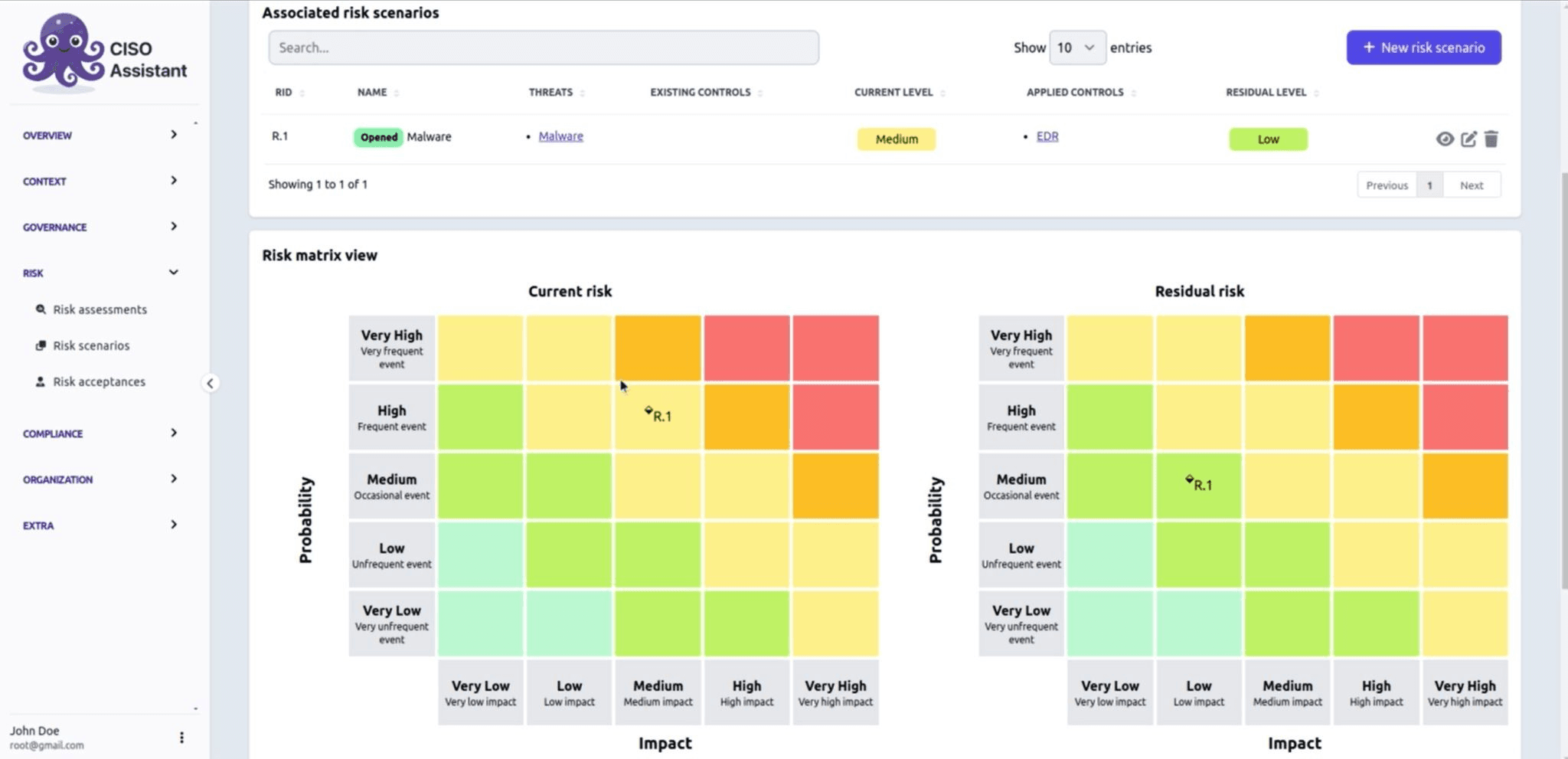Open the Show entries dropdown
The width and height of the screenshot is (1568, 759).
click(x=1076, y=47)
